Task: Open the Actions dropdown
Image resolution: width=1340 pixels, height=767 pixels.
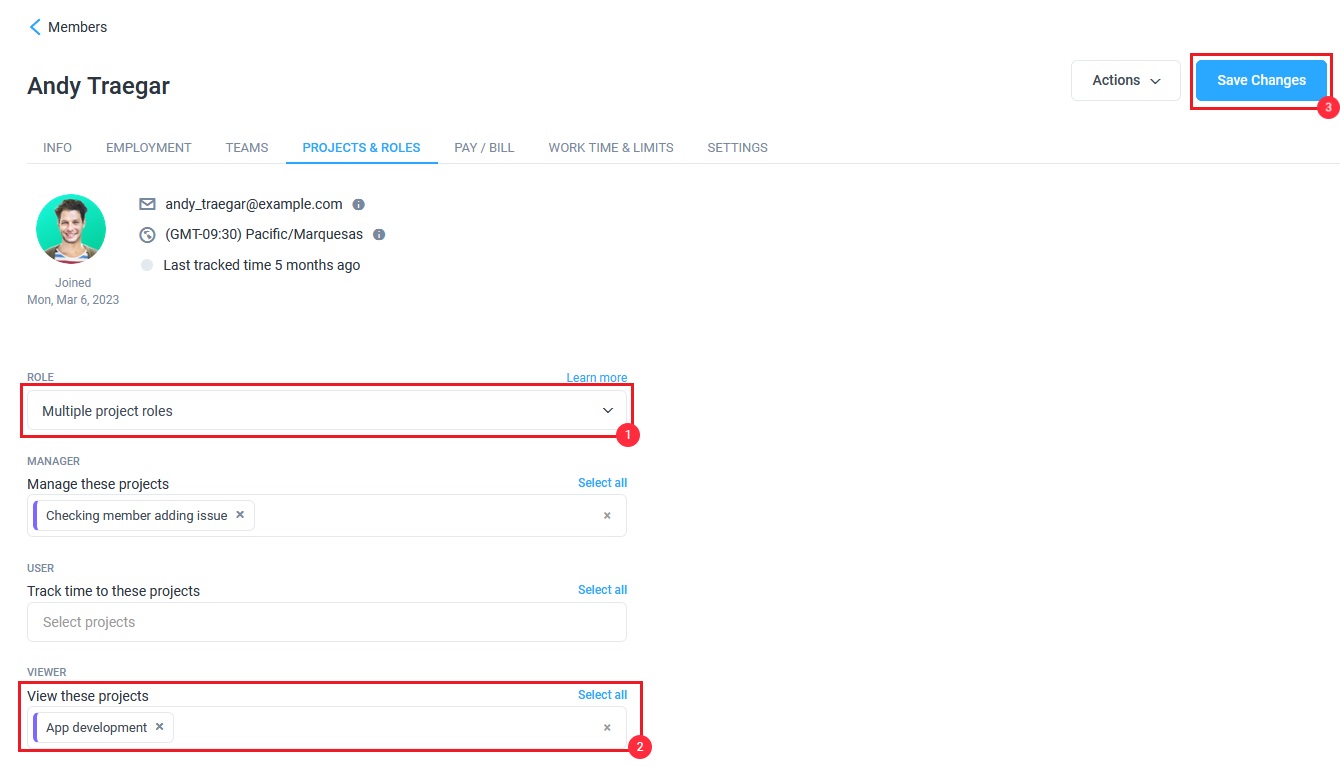Action: pos(1125,80)
